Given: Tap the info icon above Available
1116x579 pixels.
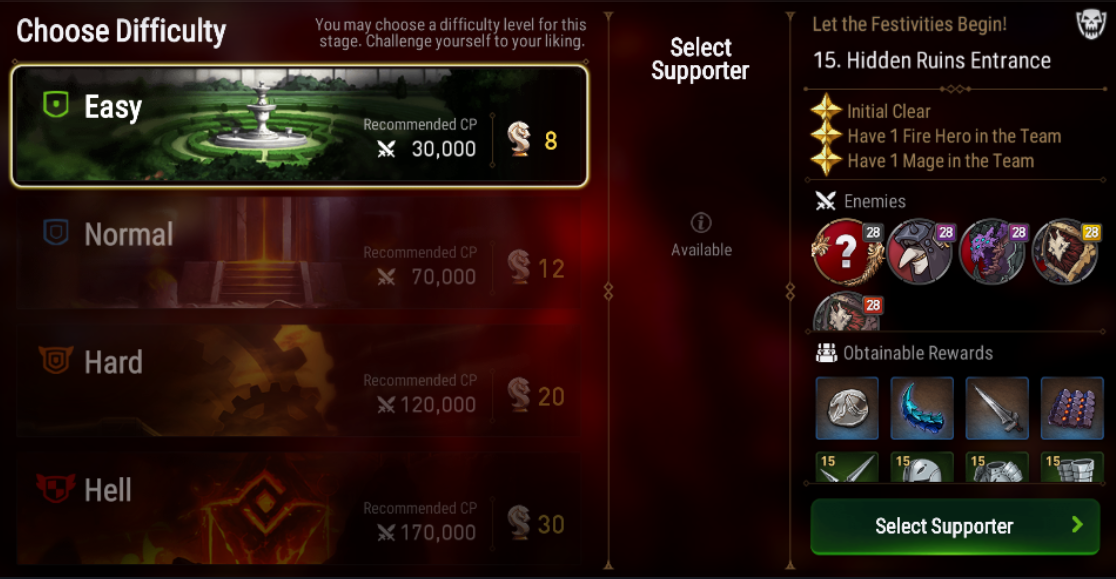Looking at the screenshot, I should [x=701, y=223].
